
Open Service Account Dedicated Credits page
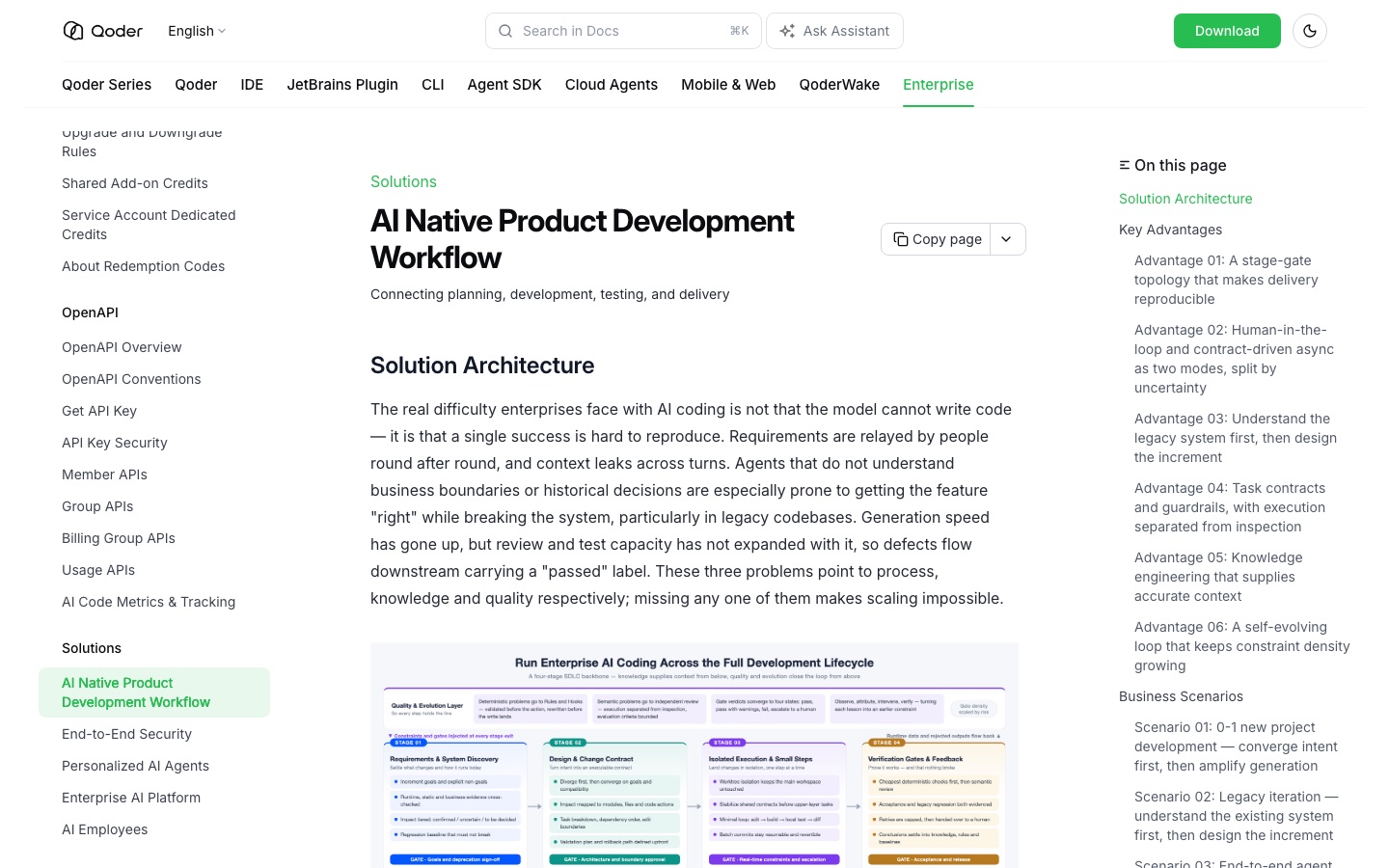click(149, 225)
